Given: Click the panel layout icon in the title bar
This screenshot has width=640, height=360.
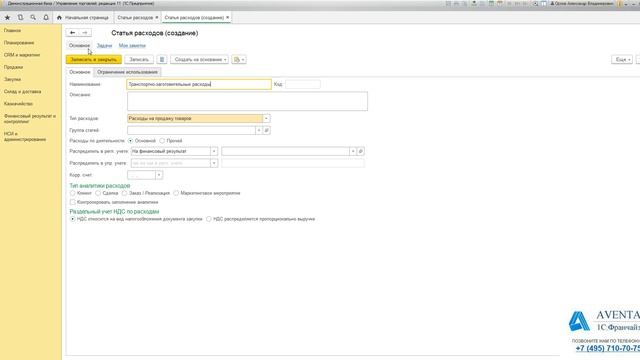Looking at the screenshot, I should click(x=544, y=3).
